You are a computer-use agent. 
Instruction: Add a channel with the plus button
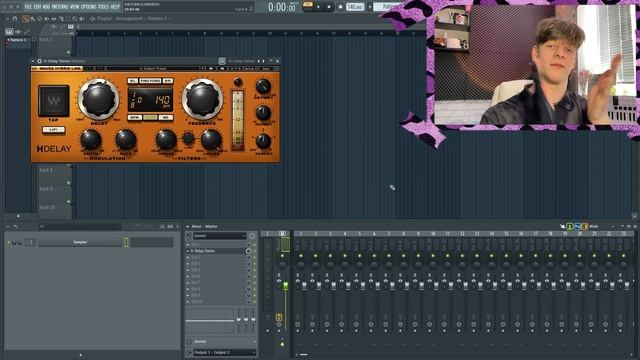(x=80, y=355)
